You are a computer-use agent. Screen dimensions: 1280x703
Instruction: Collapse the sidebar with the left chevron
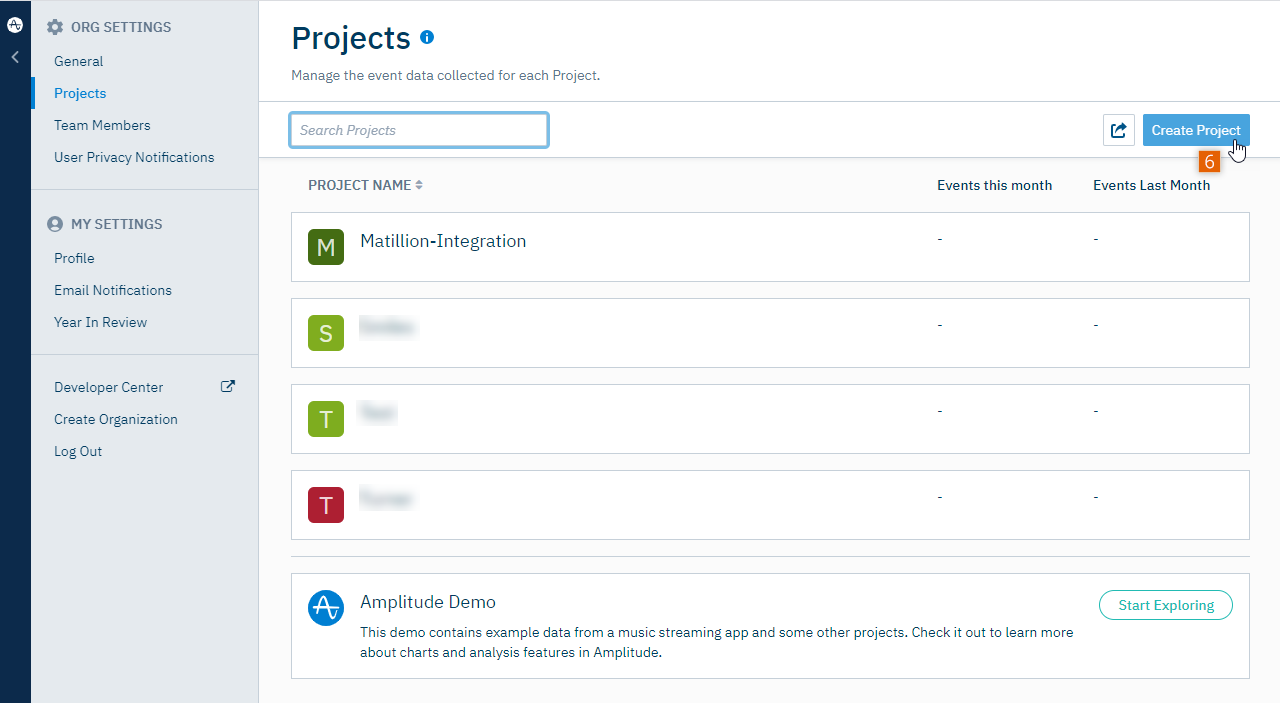tap(15, 58)
